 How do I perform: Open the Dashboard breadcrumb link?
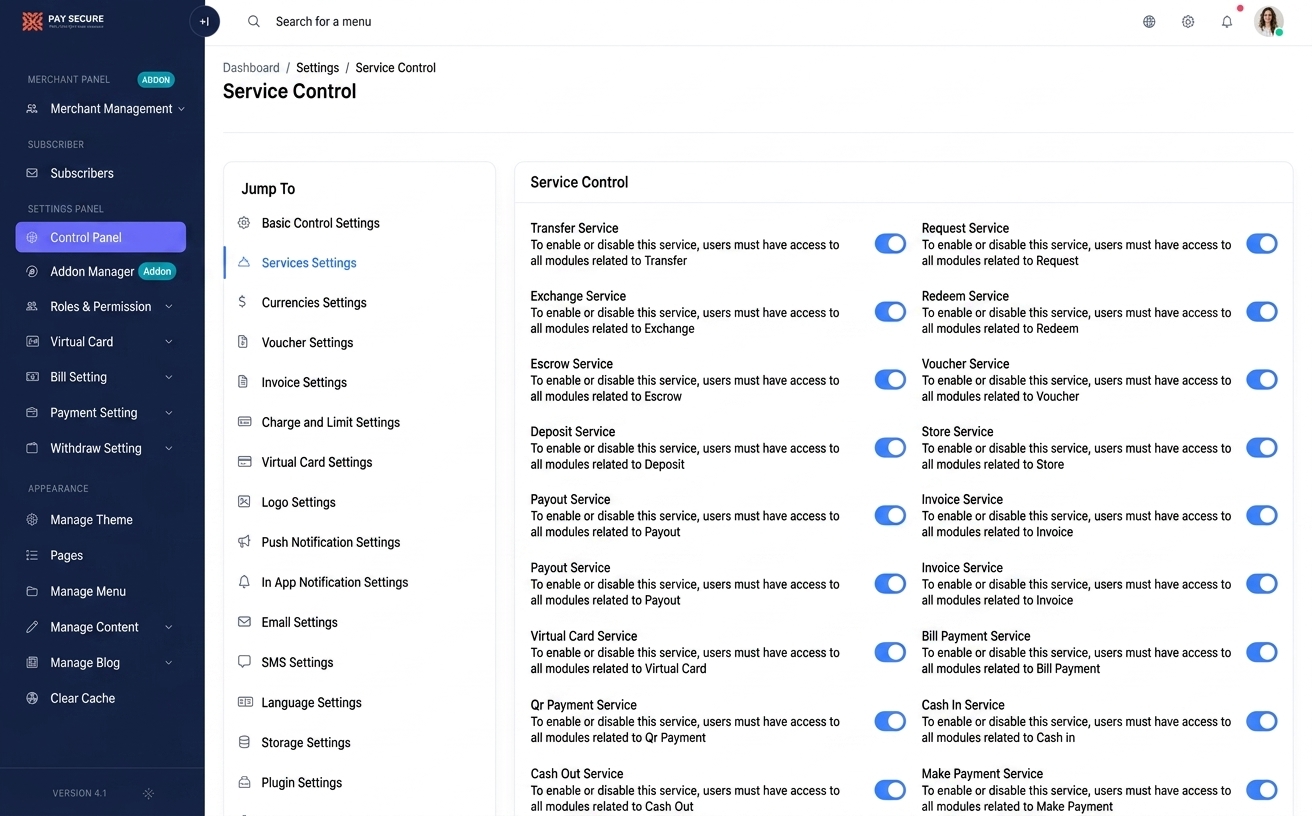click(251, 68)
